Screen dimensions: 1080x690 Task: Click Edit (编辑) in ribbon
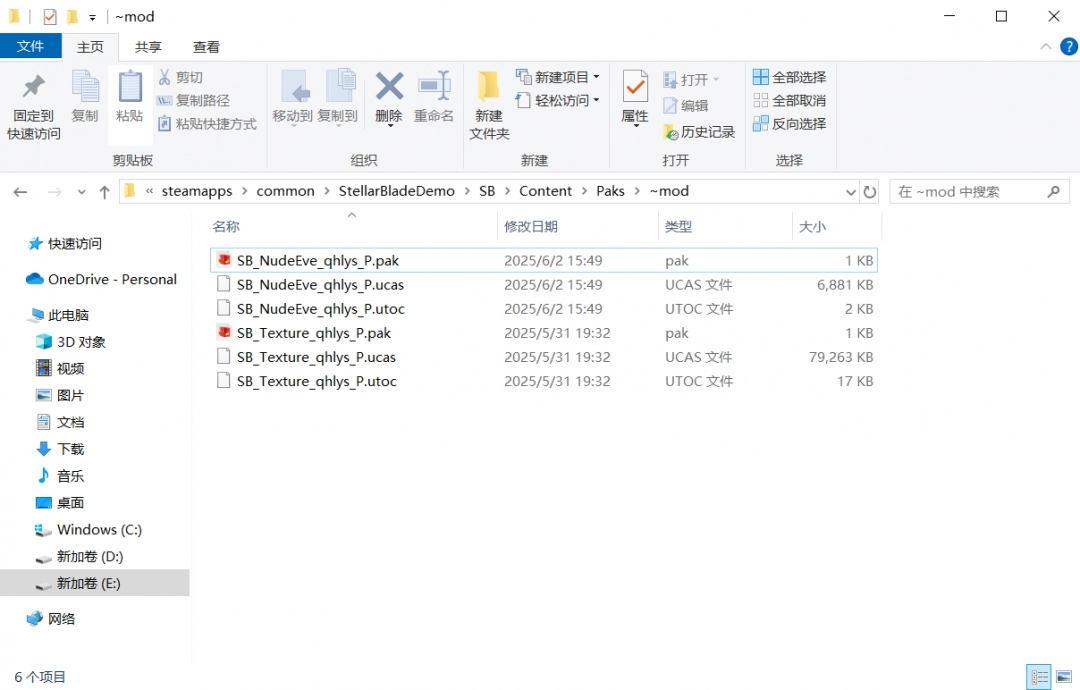685,105
